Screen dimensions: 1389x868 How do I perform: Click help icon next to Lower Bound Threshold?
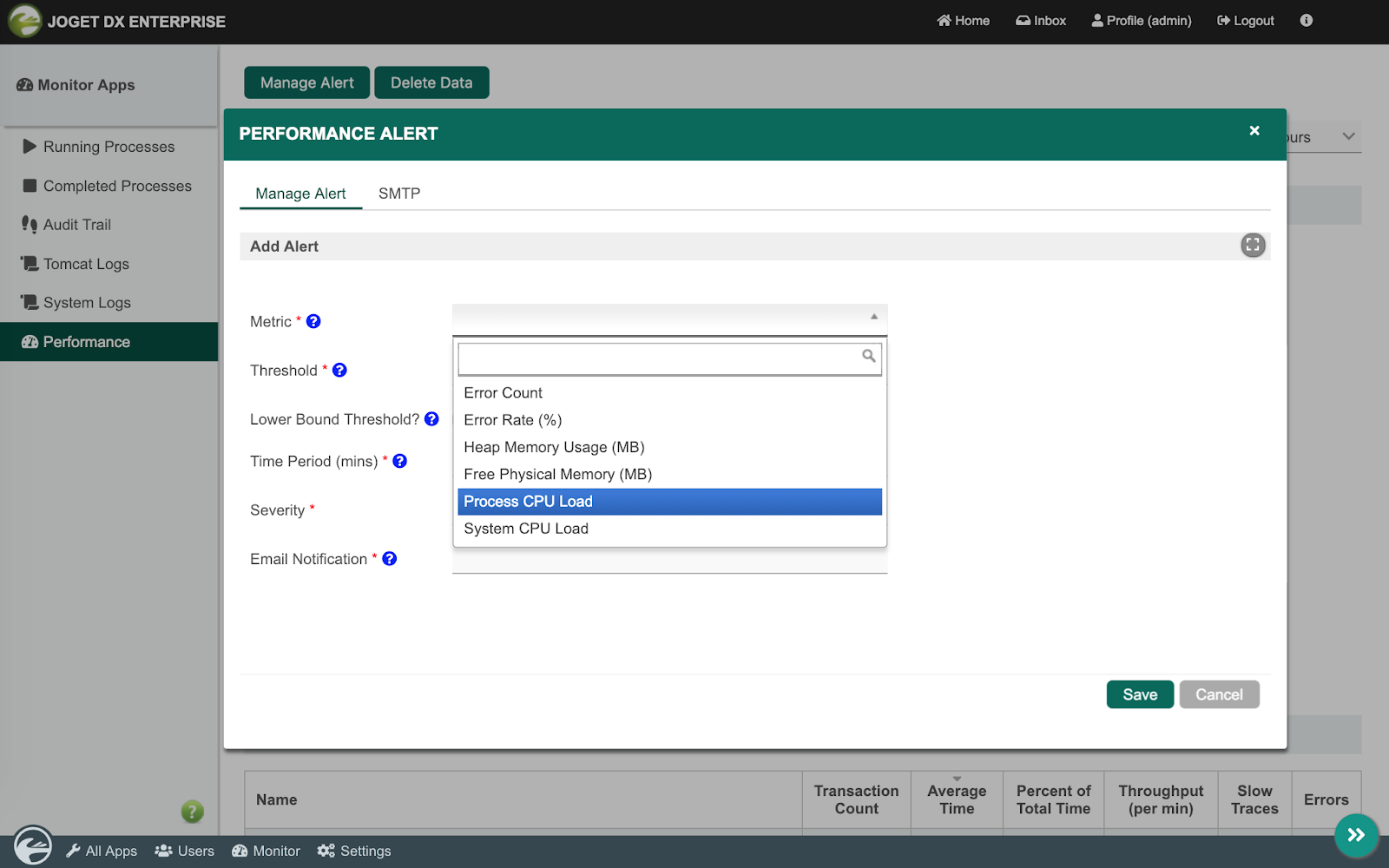(x=431, y=418)
